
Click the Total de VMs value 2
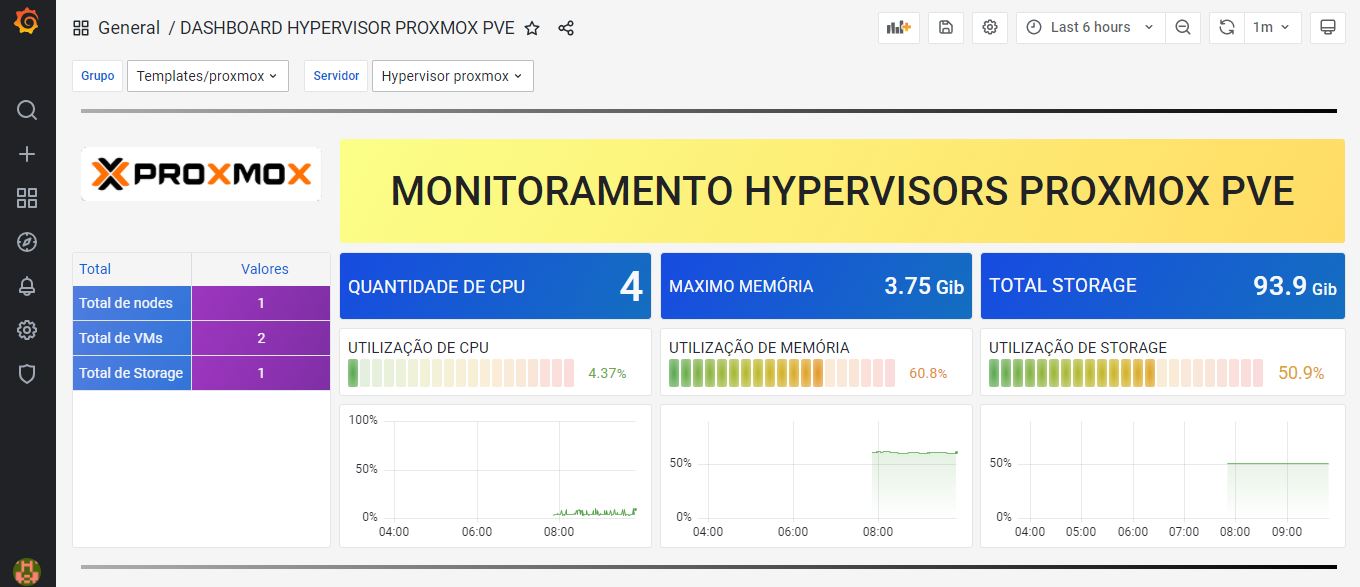(x=261, y=338)
